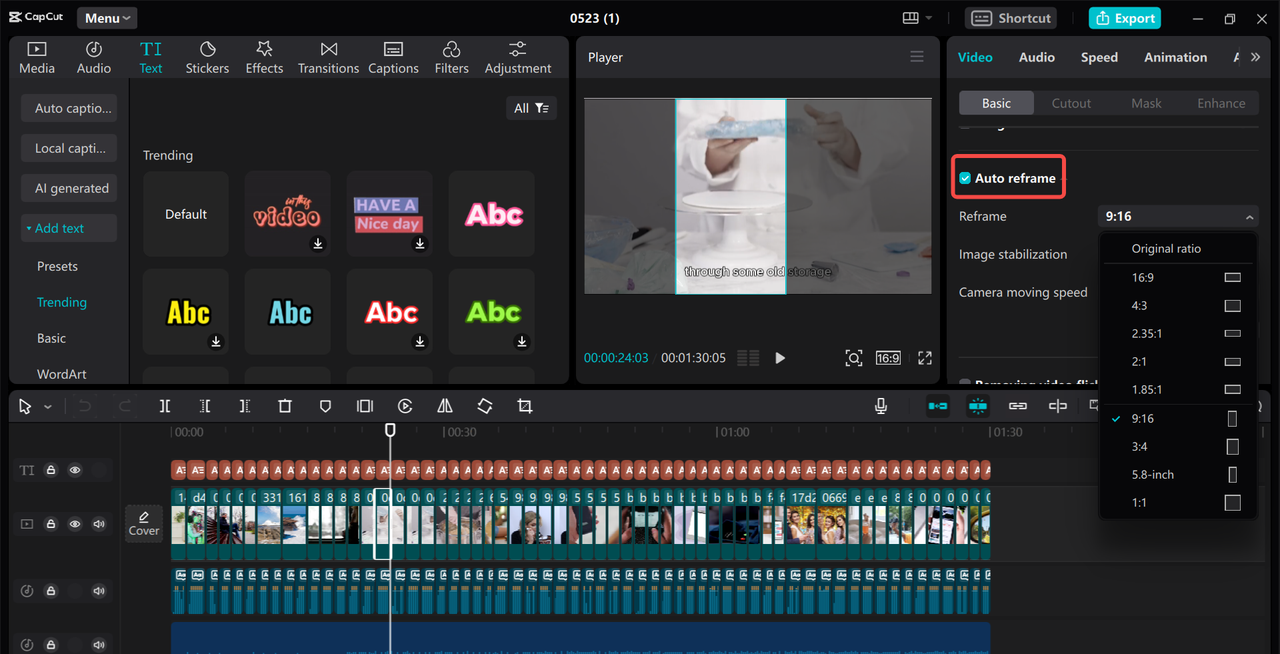
Task: Click the Player scan focus icon
Action: tap(853, 358)
